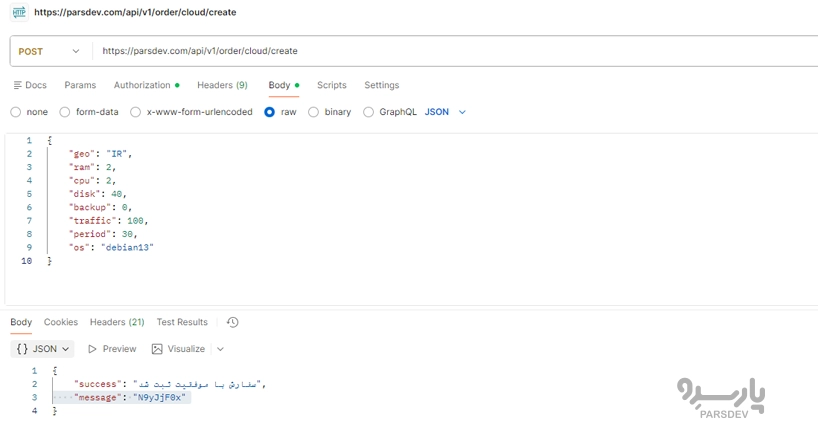
Task: Click the Preview play icon
Action: coord(93,349)
